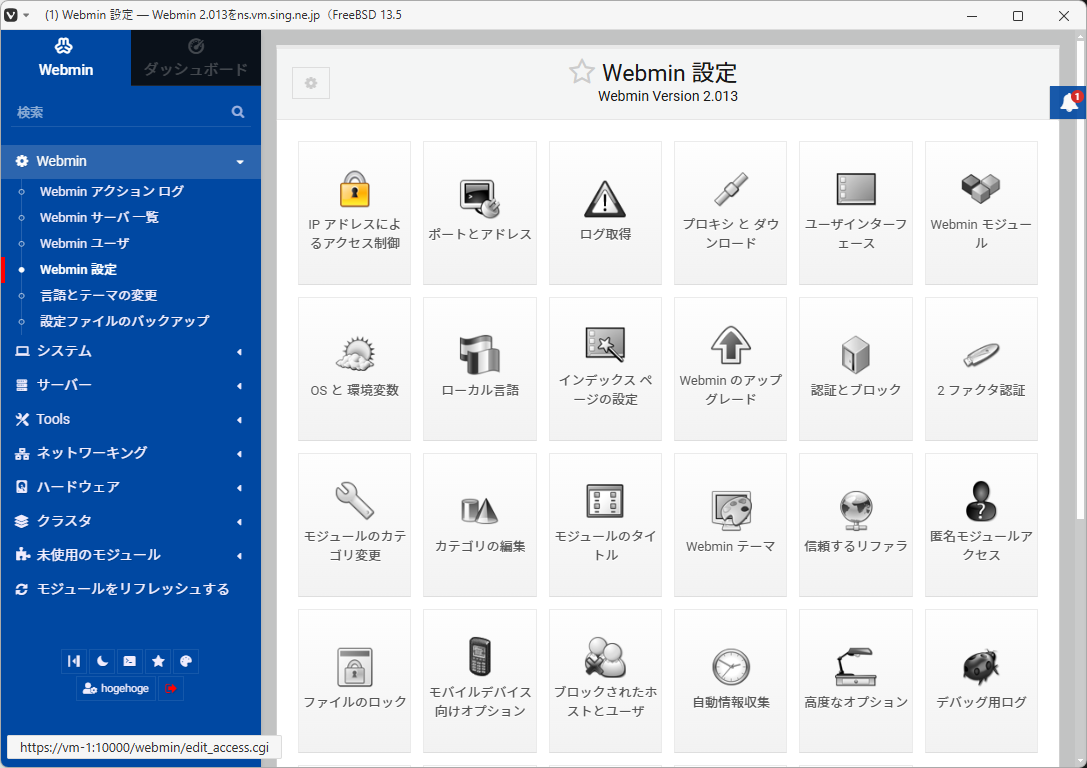Open OS と 環境変数 tile

pos(354,369)
